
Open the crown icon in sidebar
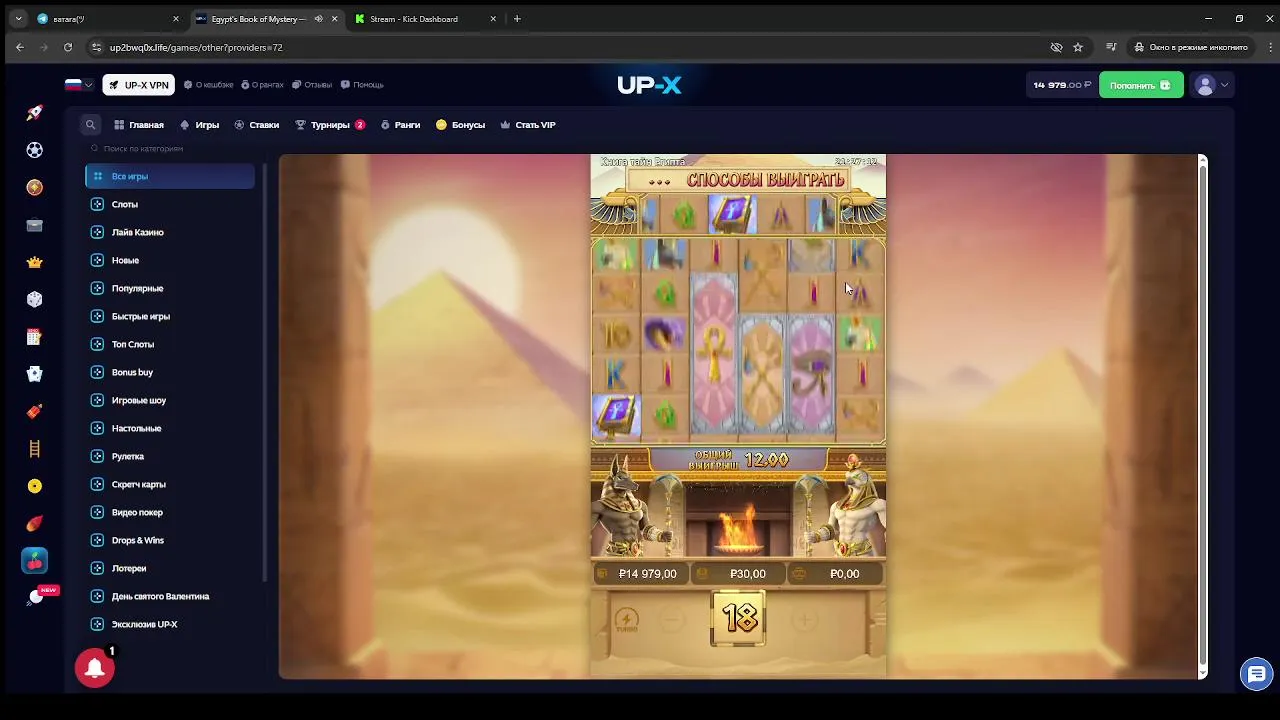click(x=35, y=262)
